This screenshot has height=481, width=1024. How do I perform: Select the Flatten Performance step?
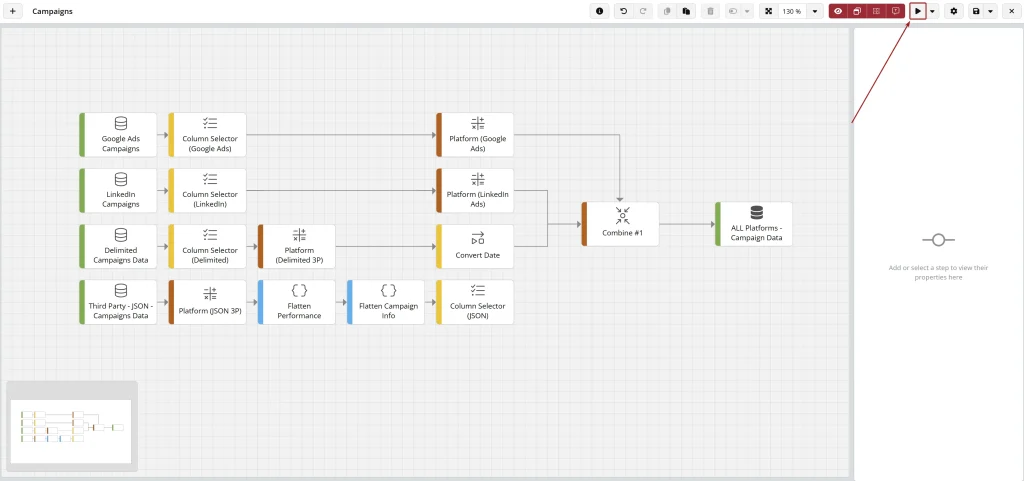point(296,302)
